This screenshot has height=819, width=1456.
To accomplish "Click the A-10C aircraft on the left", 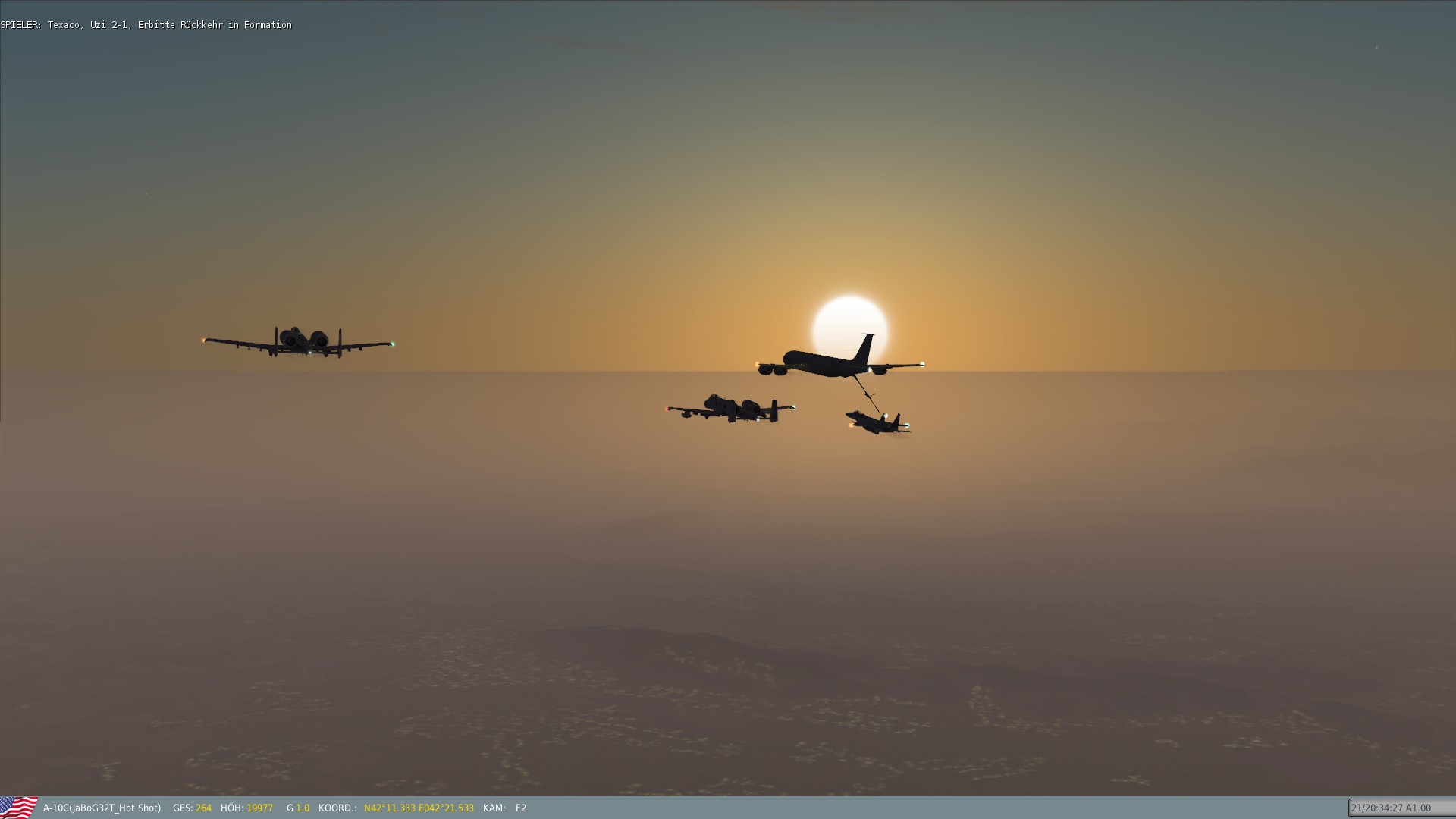I will [298, 343].
